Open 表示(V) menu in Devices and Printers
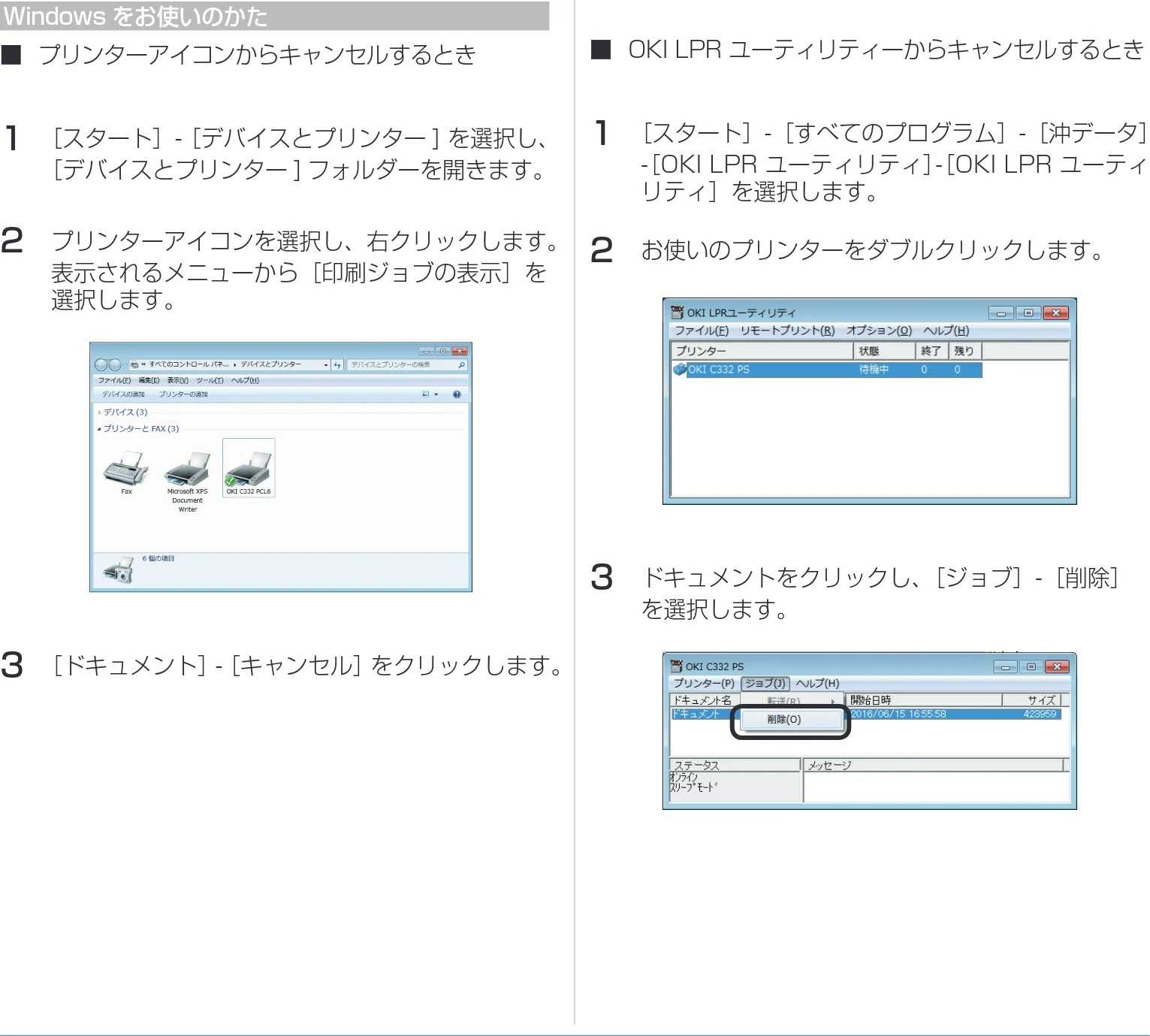The width and height of the screenshot is (1150, 1036). coord(178,381)
